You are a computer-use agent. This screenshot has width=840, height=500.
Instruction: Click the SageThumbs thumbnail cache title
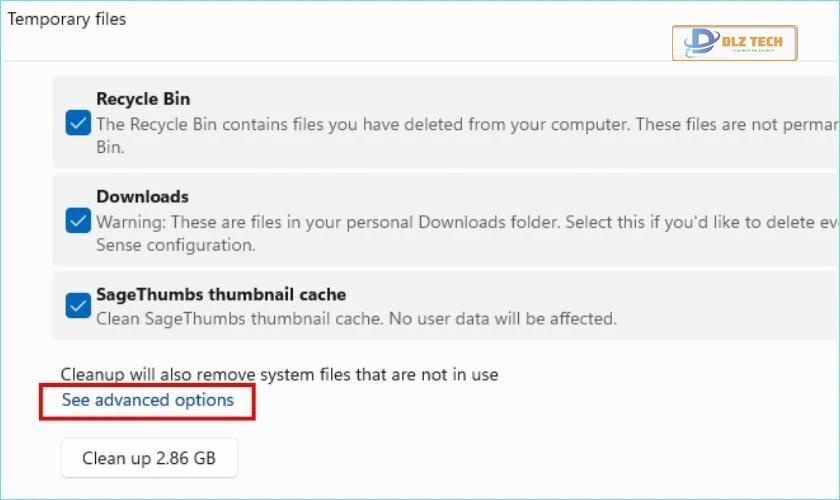click(221, 295)
